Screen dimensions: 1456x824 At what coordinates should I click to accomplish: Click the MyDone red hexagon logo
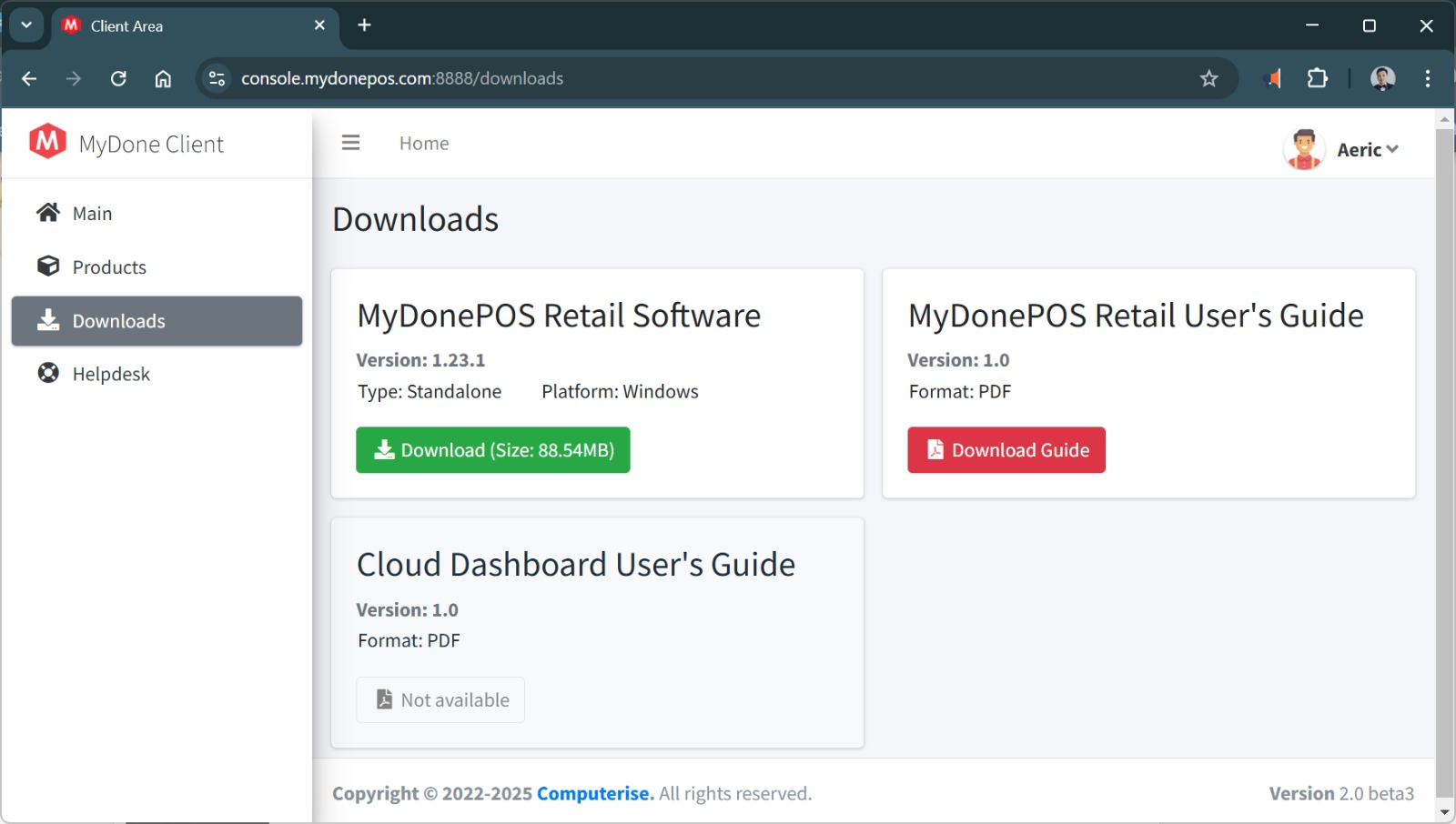[47, 142]
